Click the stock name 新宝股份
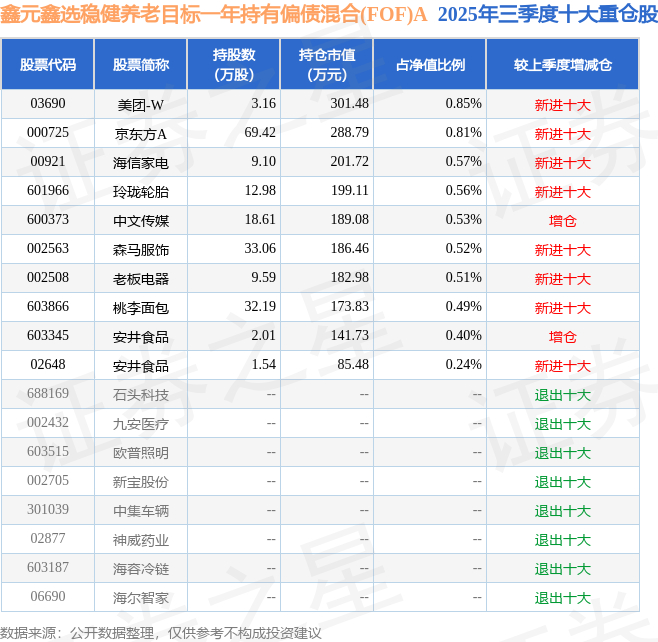Image resolution: width=658 pixels, height=642 pixels. click(x=141, y=481)
